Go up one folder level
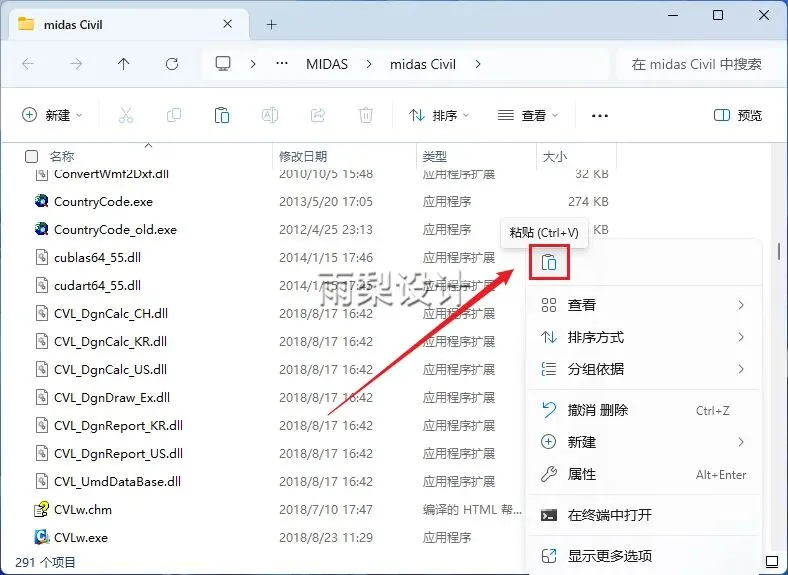This screenshot has height=575, width=788. (x=124, y=64)
